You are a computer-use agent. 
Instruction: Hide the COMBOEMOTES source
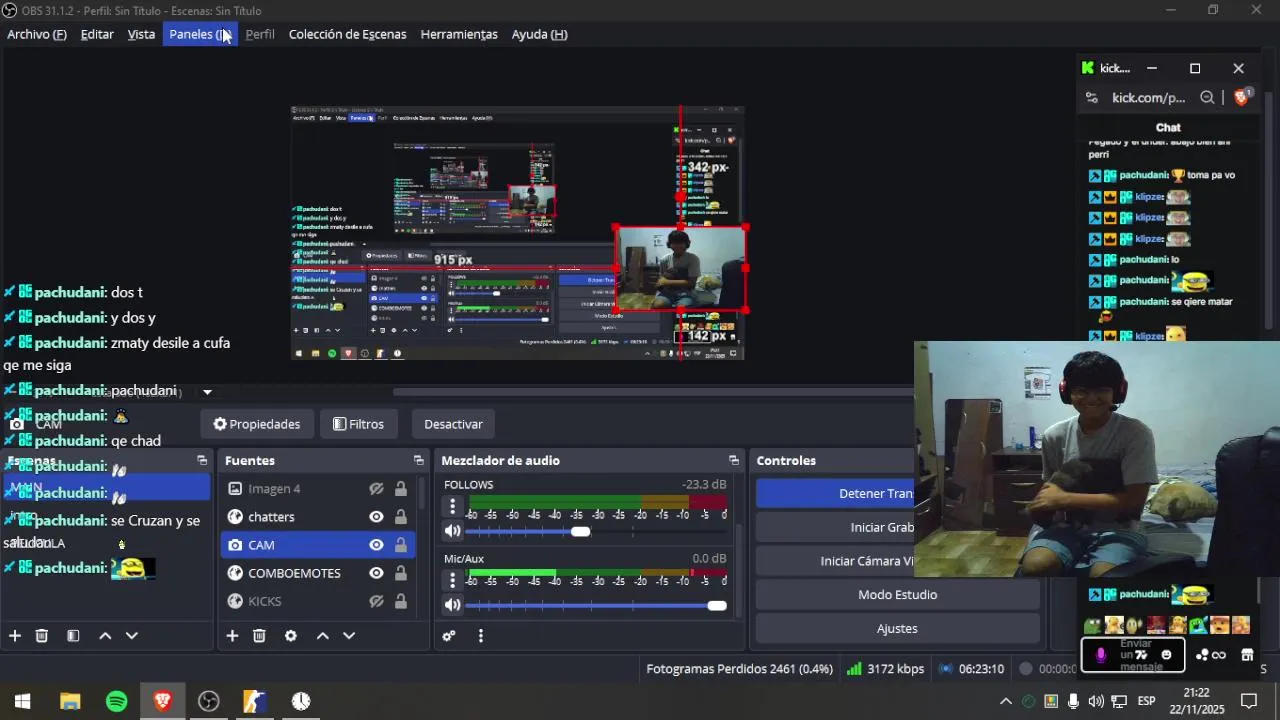376,573
